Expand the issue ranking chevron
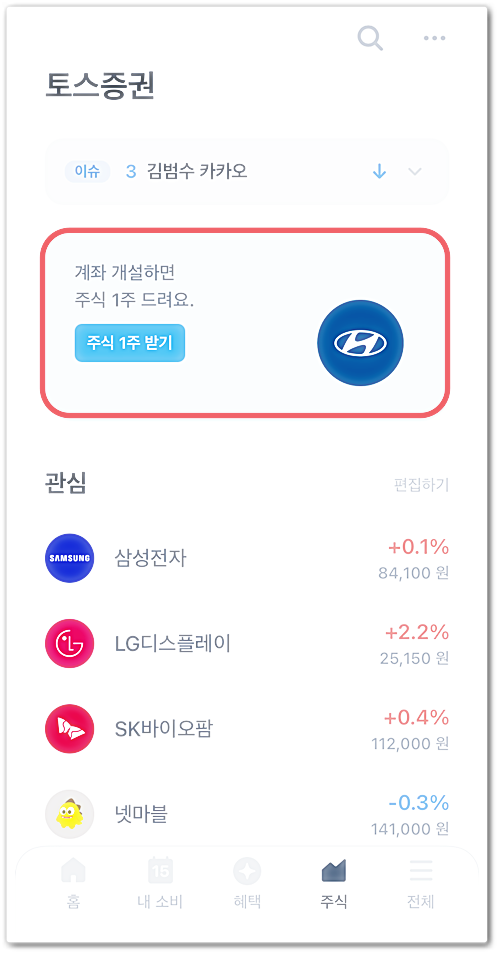Viewport: 500px width, 955px height. pos(415,172)
